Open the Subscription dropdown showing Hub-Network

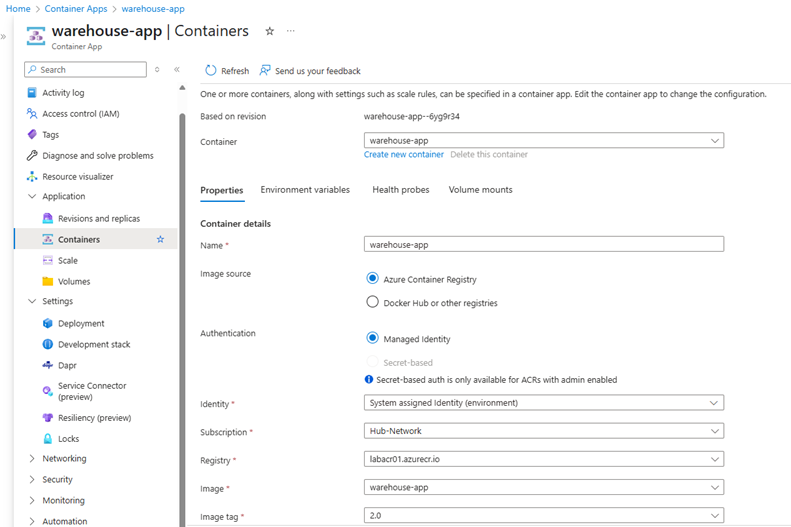(x=544, y=431)
